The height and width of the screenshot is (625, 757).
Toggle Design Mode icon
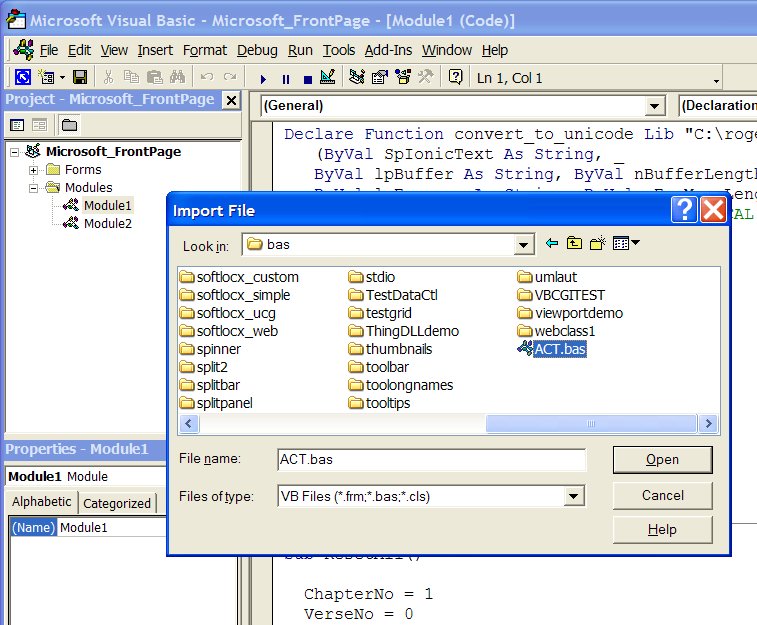(x=328, y=77)
